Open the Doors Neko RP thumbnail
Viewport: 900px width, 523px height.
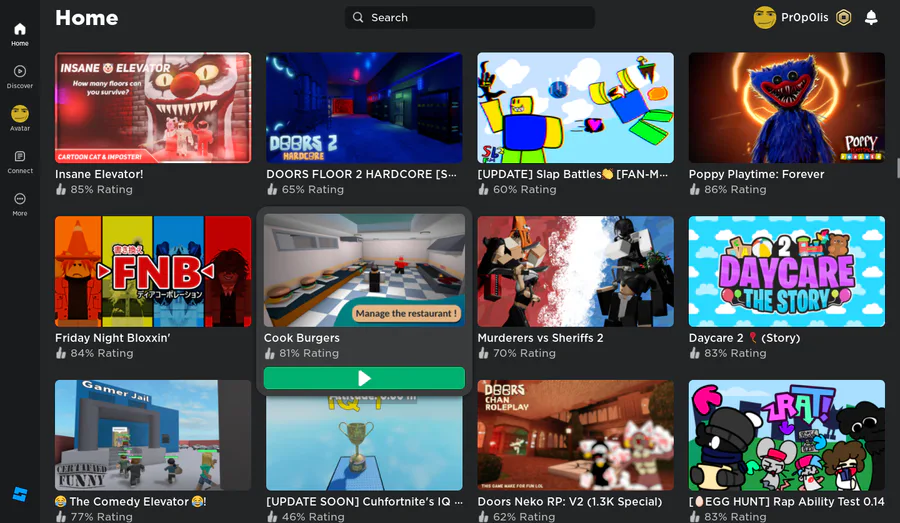click(x=575, y=435)
